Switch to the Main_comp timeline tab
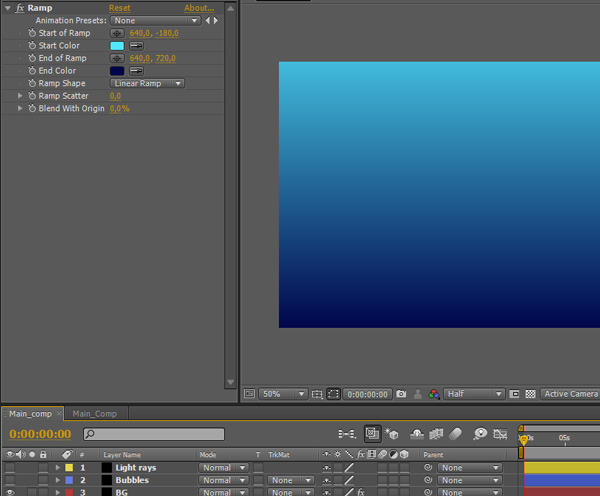This screenshot has height=496, width=600. (x=30, y=414)
